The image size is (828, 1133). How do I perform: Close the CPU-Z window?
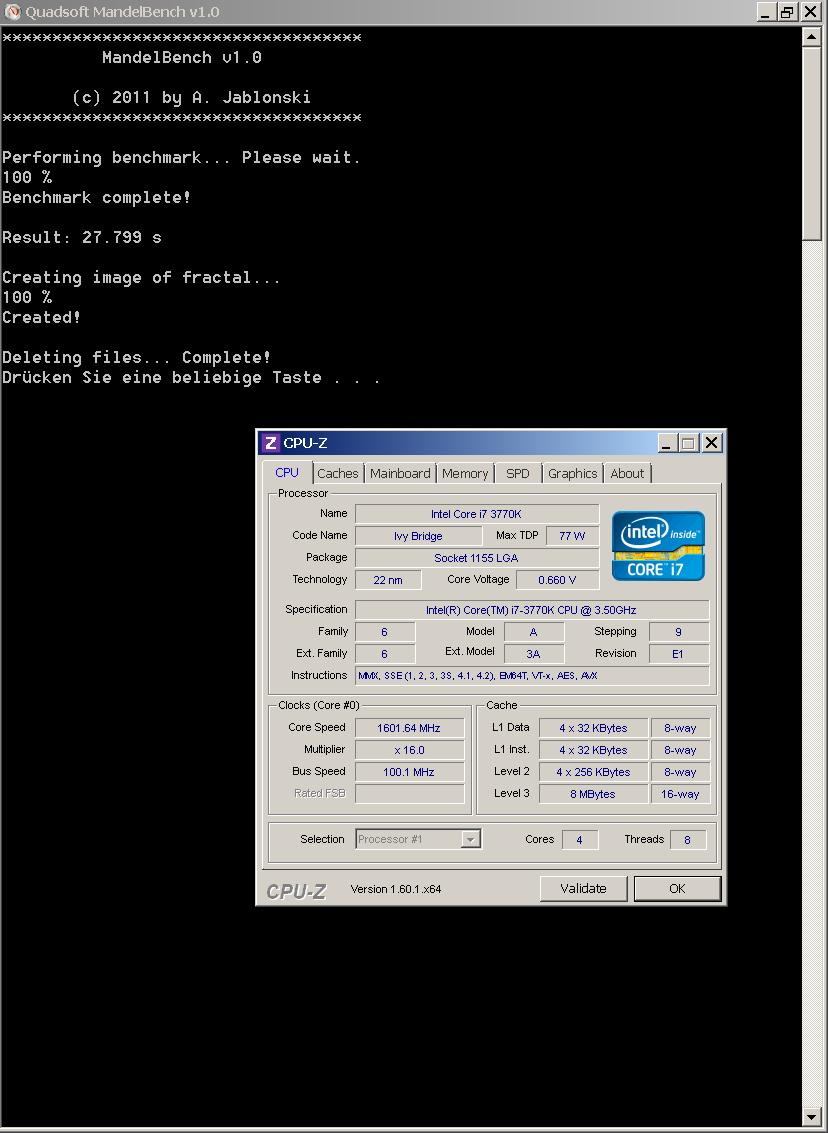(712, 443)
